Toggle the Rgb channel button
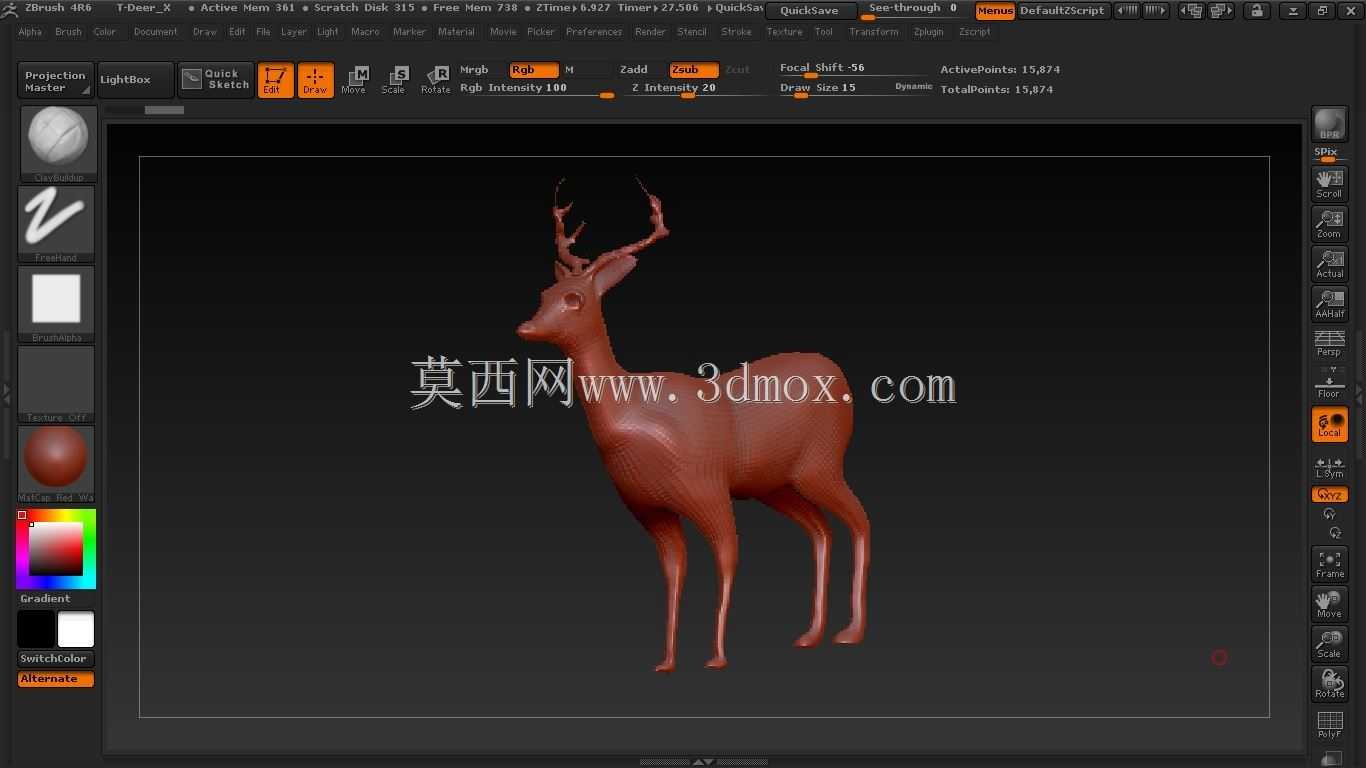The height and width of the screenshot is (768, 1366). pos(534,69)
